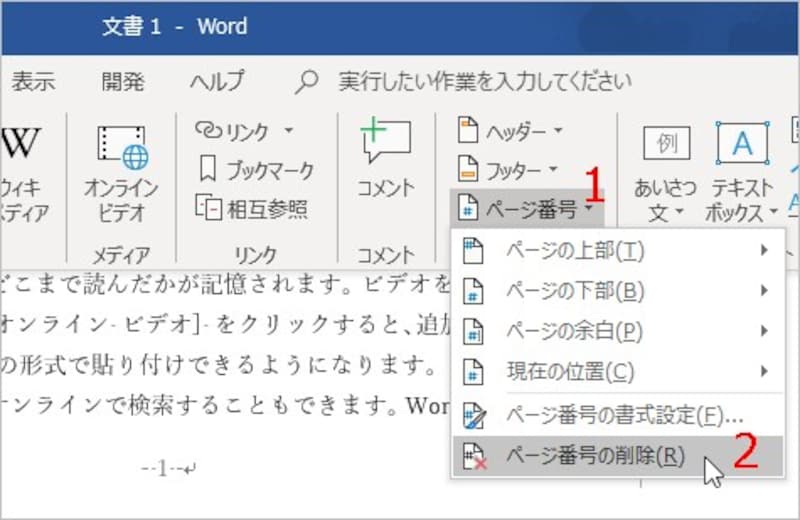Open the 相互参照 cross-reference tool
The width and height of the screenshot is (800, 520).
click(x=252, y=208)
